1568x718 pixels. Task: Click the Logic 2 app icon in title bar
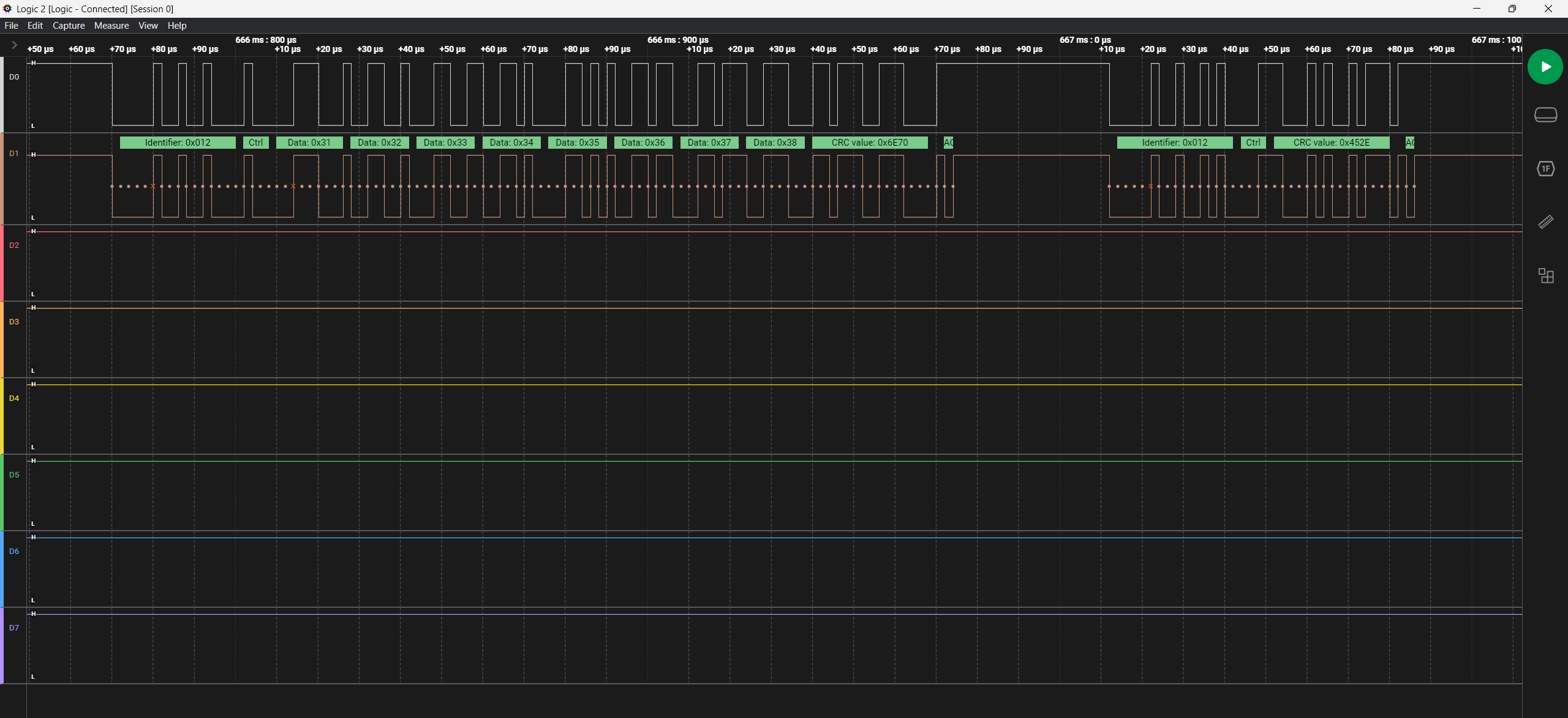click(x=7, y=9)
